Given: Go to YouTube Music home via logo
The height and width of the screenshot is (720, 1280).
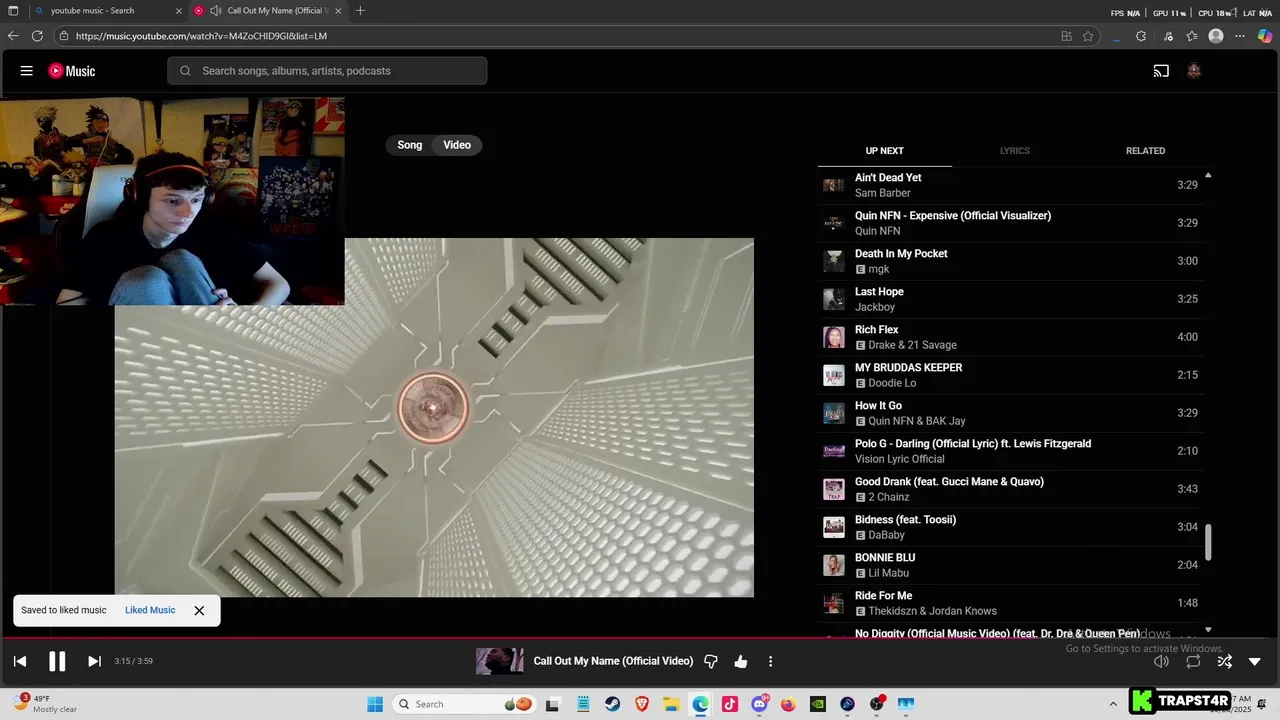Looking at the screenshot, I should point(72,71).
